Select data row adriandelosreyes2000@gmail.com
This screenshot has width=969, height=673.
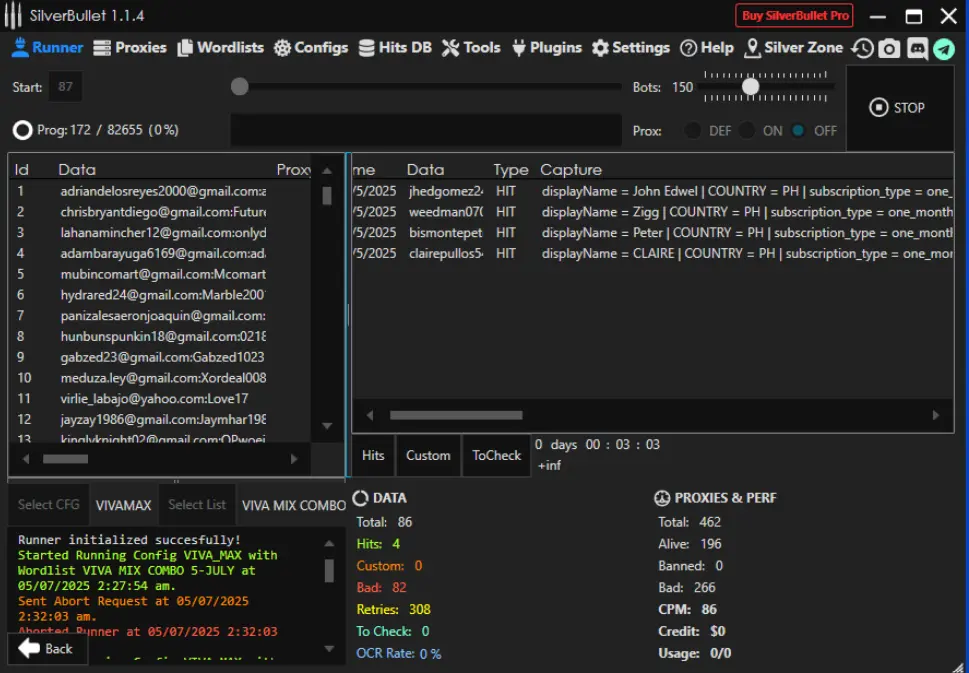pos(159,192)
